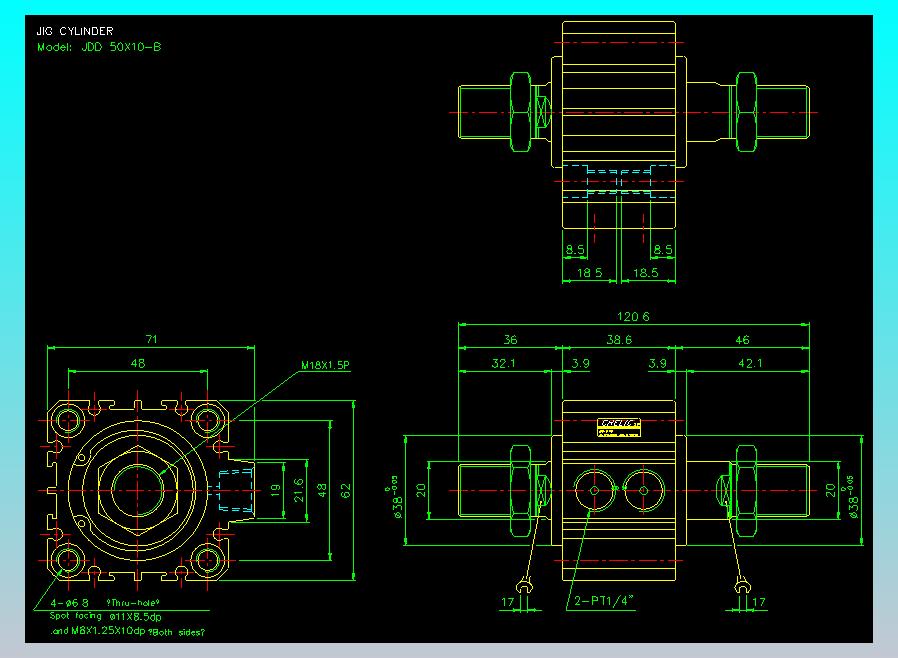Pick the "and M8X1.25X10dp" note text

tap(99, 631)
